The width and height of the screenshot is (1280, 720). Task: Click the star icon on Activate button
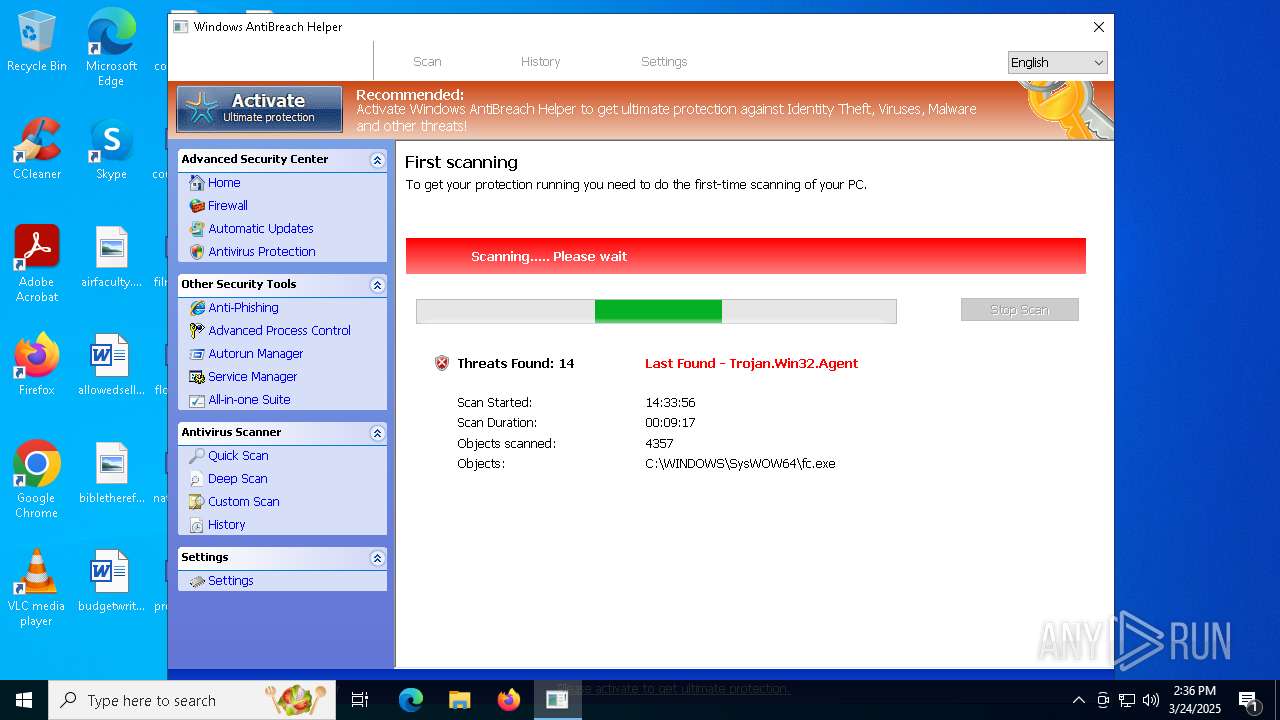tap(202, 108)
